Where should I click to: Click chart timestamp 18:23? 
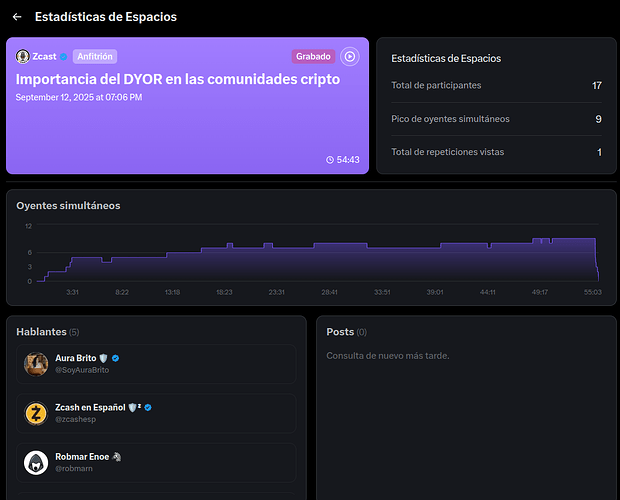click(224, 292)
